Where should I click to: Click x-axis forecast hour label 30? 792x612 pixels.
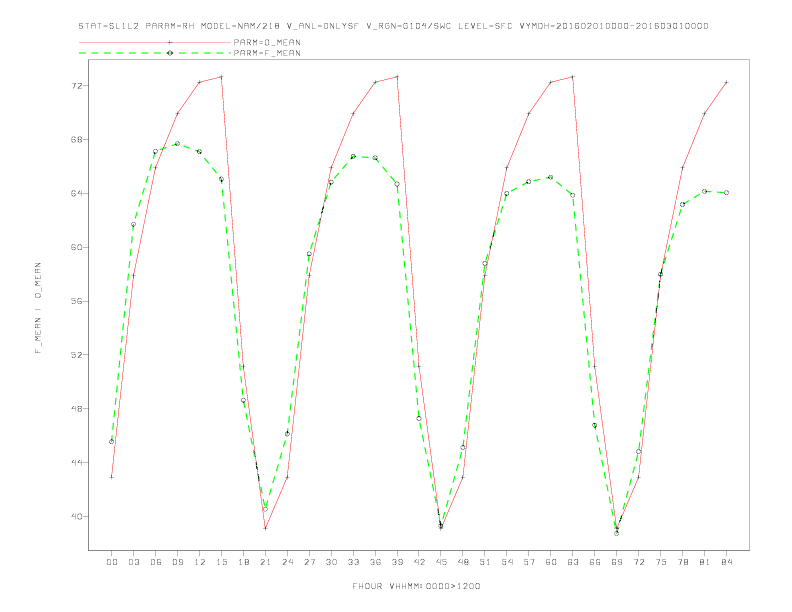(x=331, y=562)
